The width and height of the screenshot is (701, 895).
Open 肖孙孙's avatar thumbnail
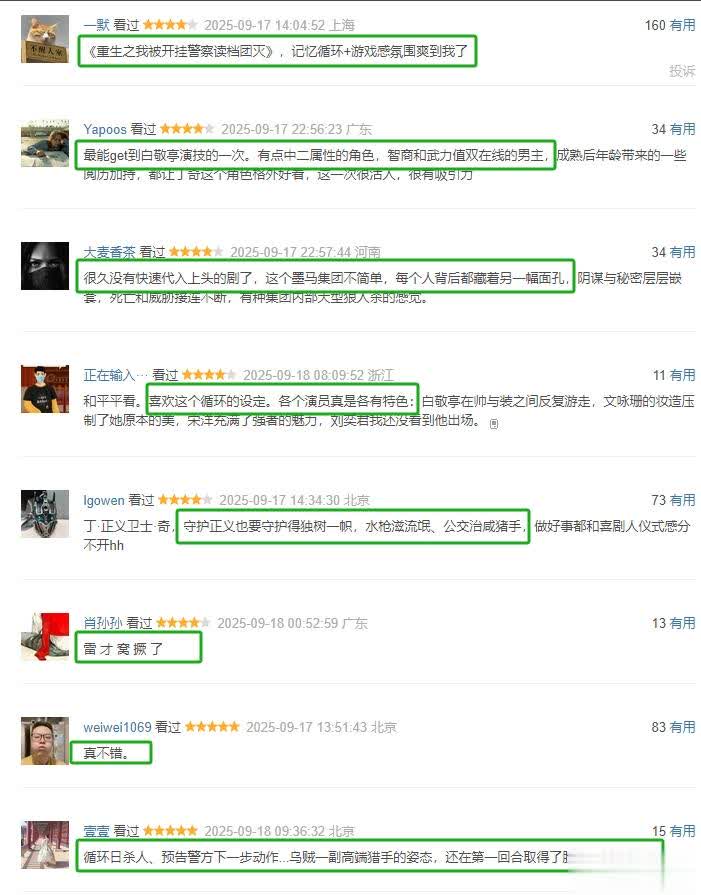(x=45, y=637)
